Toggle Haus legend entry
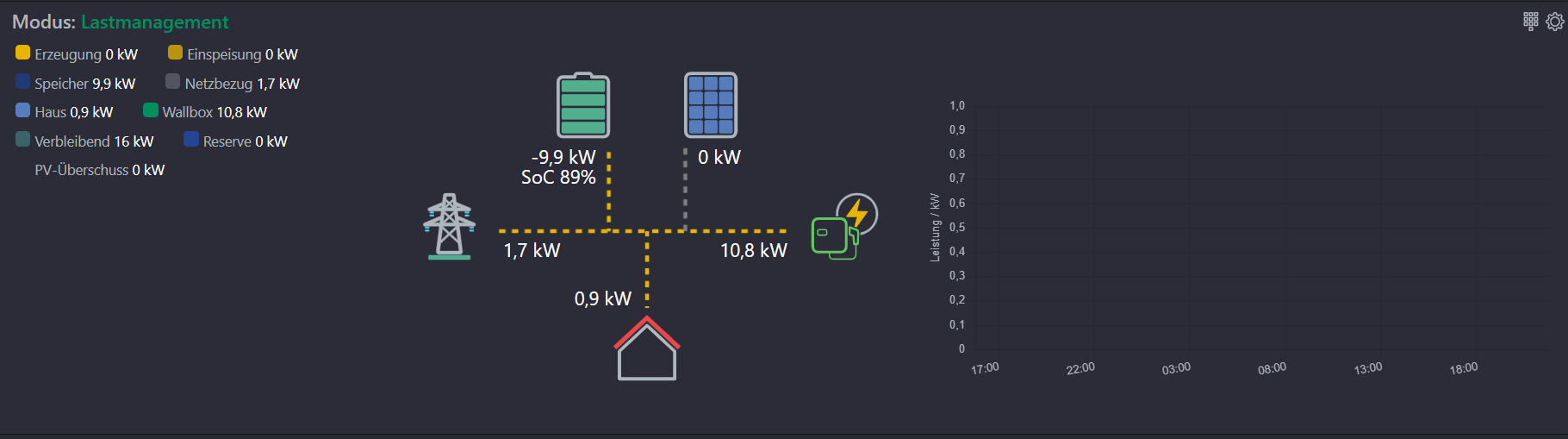This screenshot has width=1568, height=439. click(x=65, y=112)
